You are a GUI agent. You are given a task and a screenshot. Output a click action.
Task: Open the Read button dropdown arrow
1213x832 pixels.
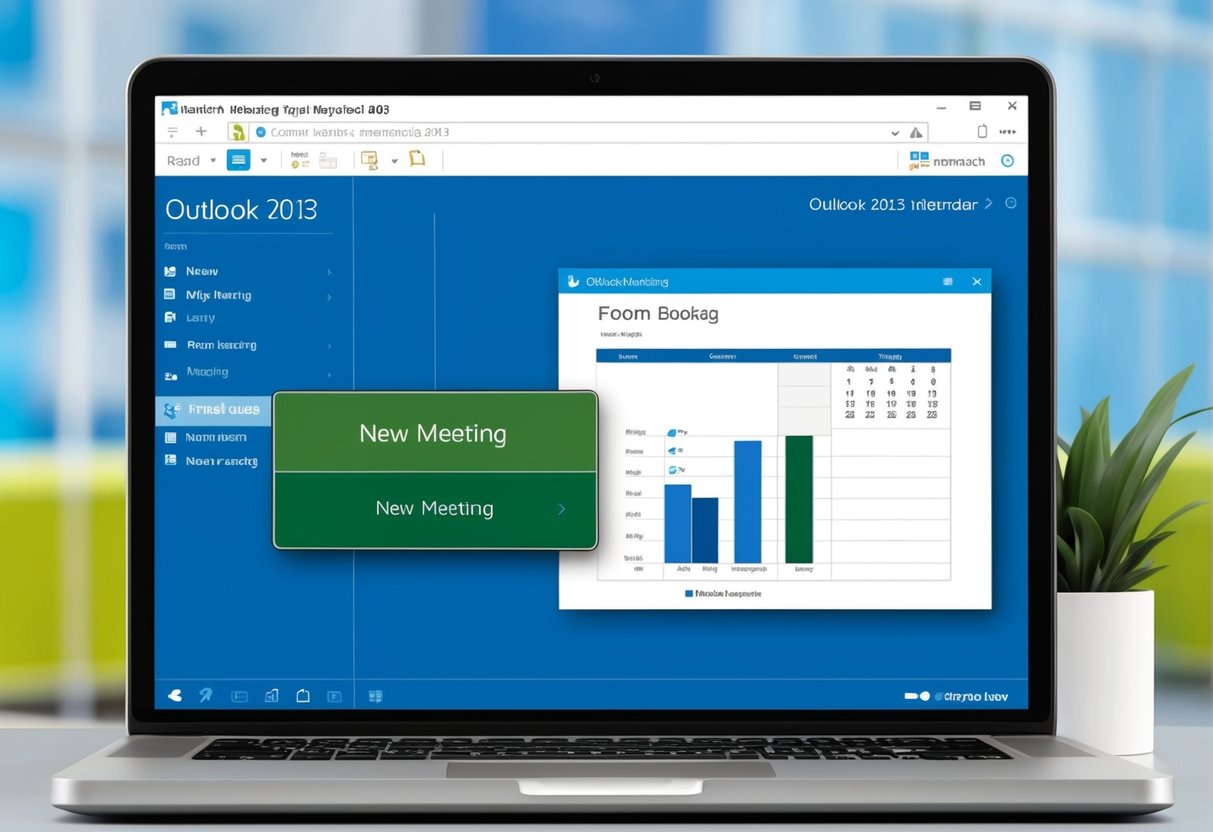pyautogui.click(x=213, y=161)
